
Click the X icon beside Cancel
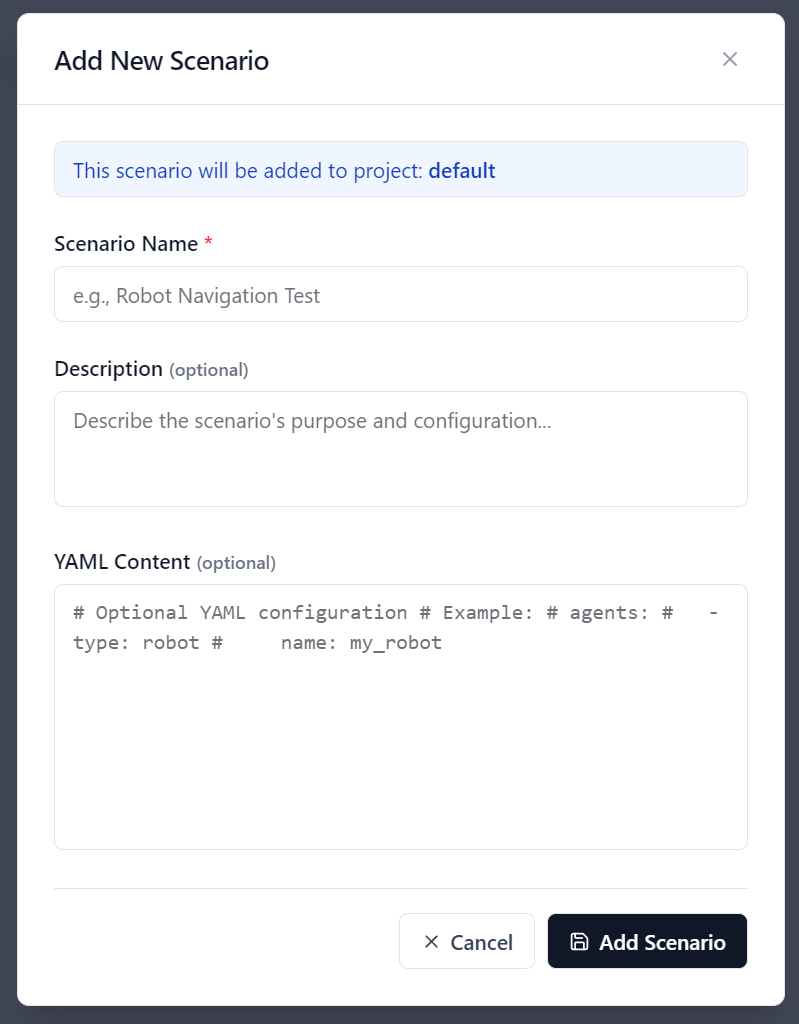point(432,941)
